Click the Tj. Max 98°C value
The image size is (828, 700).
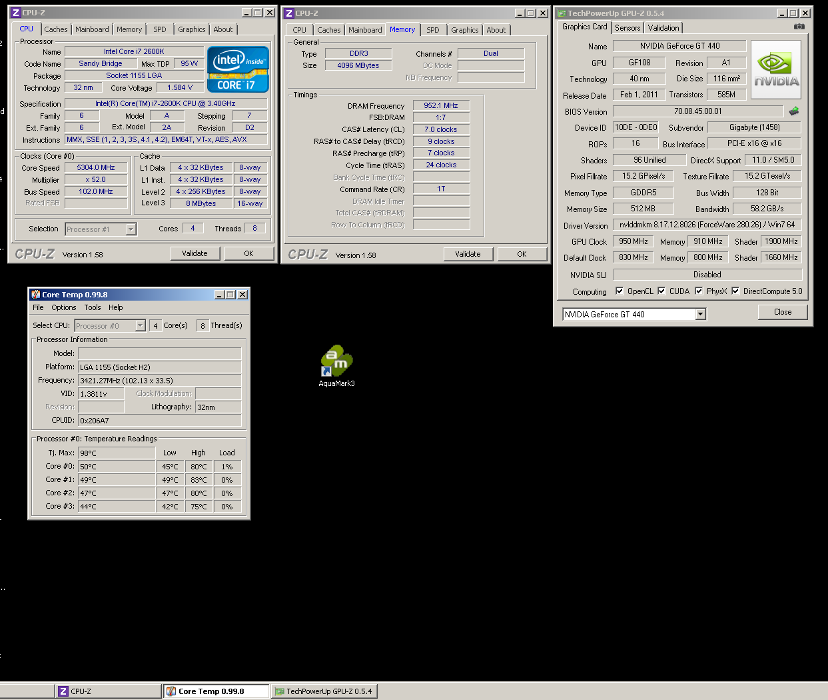(116, 453)
